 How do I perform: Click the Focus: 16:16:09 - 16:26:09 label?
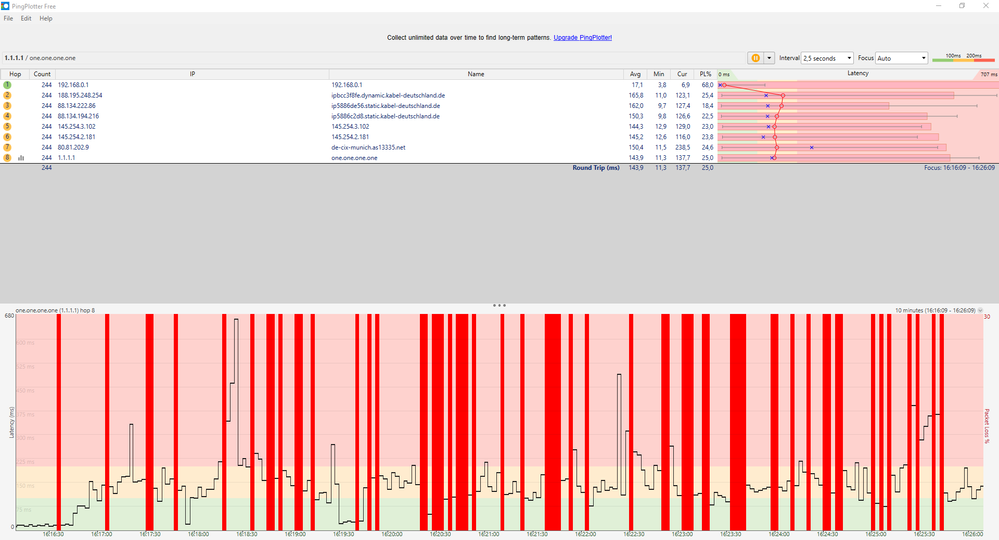959,167
